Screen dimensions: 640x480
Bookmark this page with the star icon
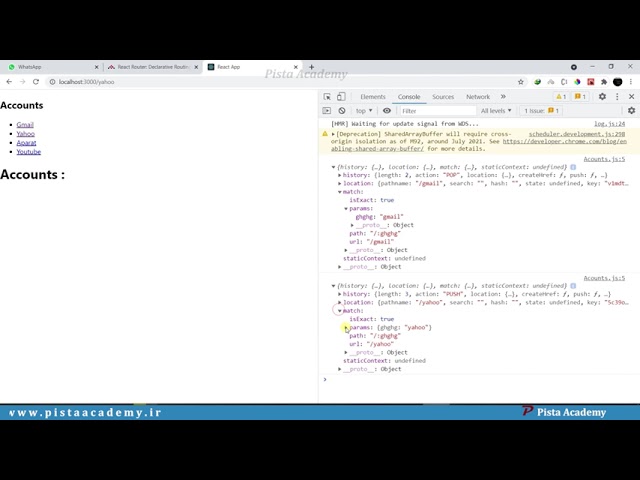pos(520,82)
